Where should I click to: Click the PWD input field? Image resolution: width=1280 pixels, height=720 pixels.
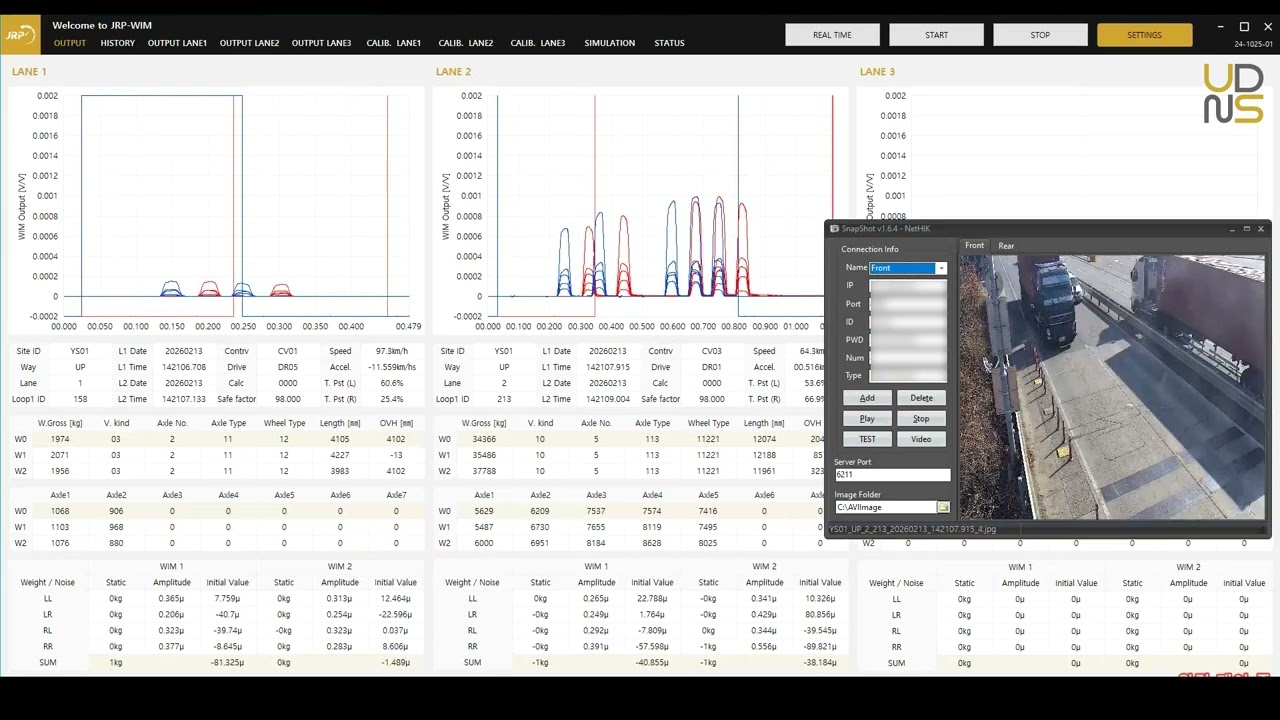pyautogui.click(x=908, y=340)
